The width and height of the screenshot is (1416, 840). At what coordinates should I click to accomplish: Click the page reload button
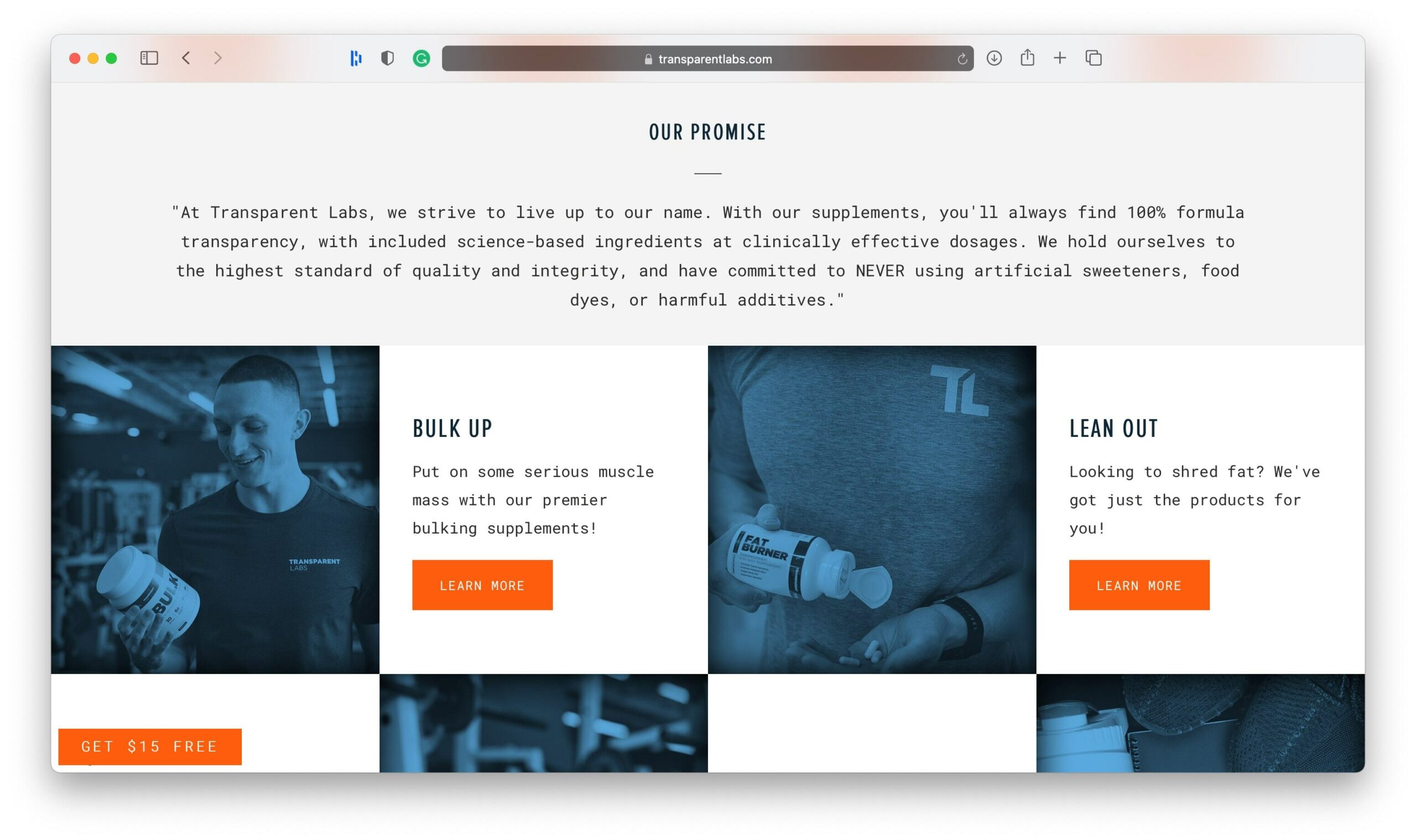pos(961,58)
